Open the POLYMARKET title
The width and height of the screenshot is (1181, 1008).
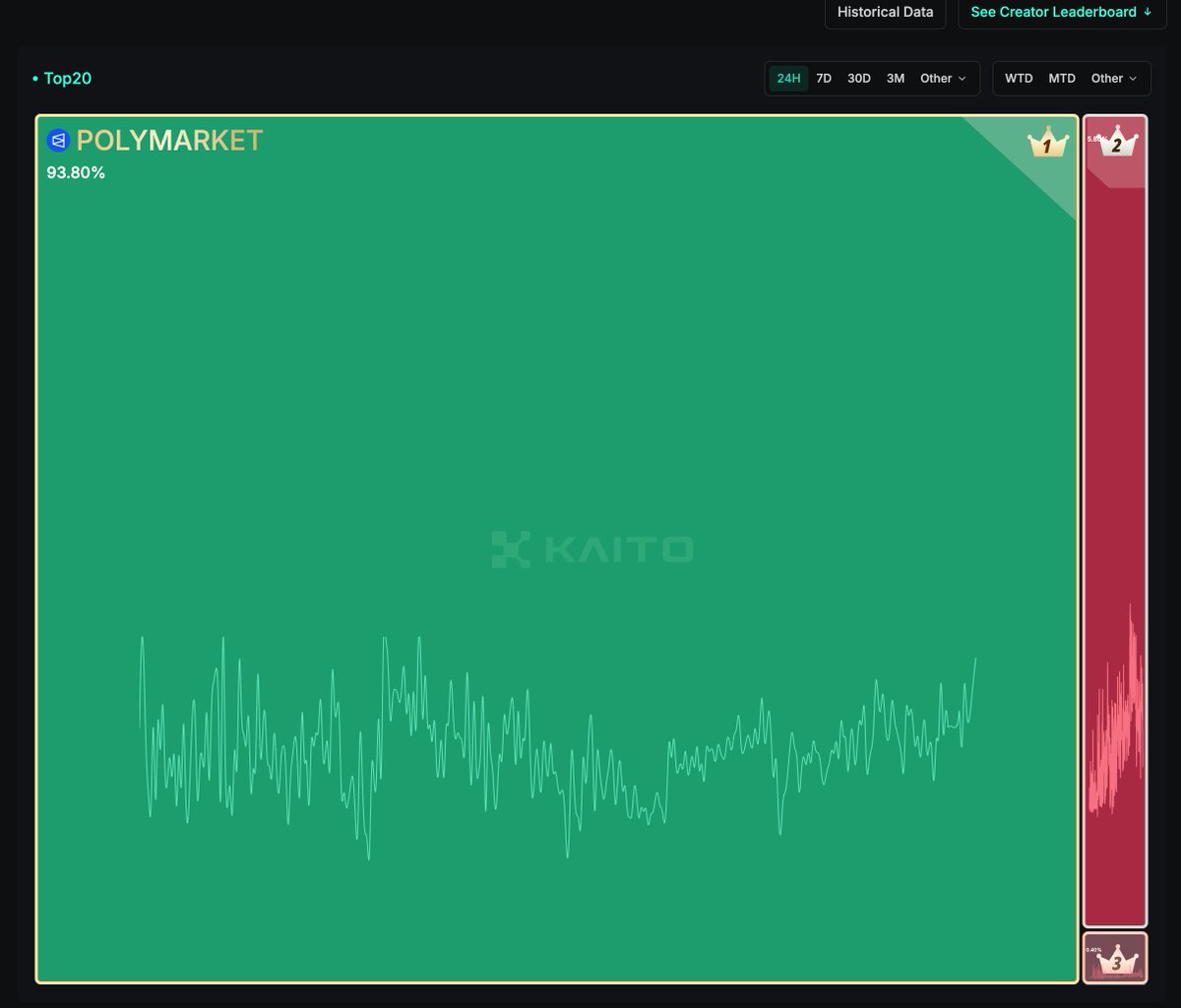169,141
